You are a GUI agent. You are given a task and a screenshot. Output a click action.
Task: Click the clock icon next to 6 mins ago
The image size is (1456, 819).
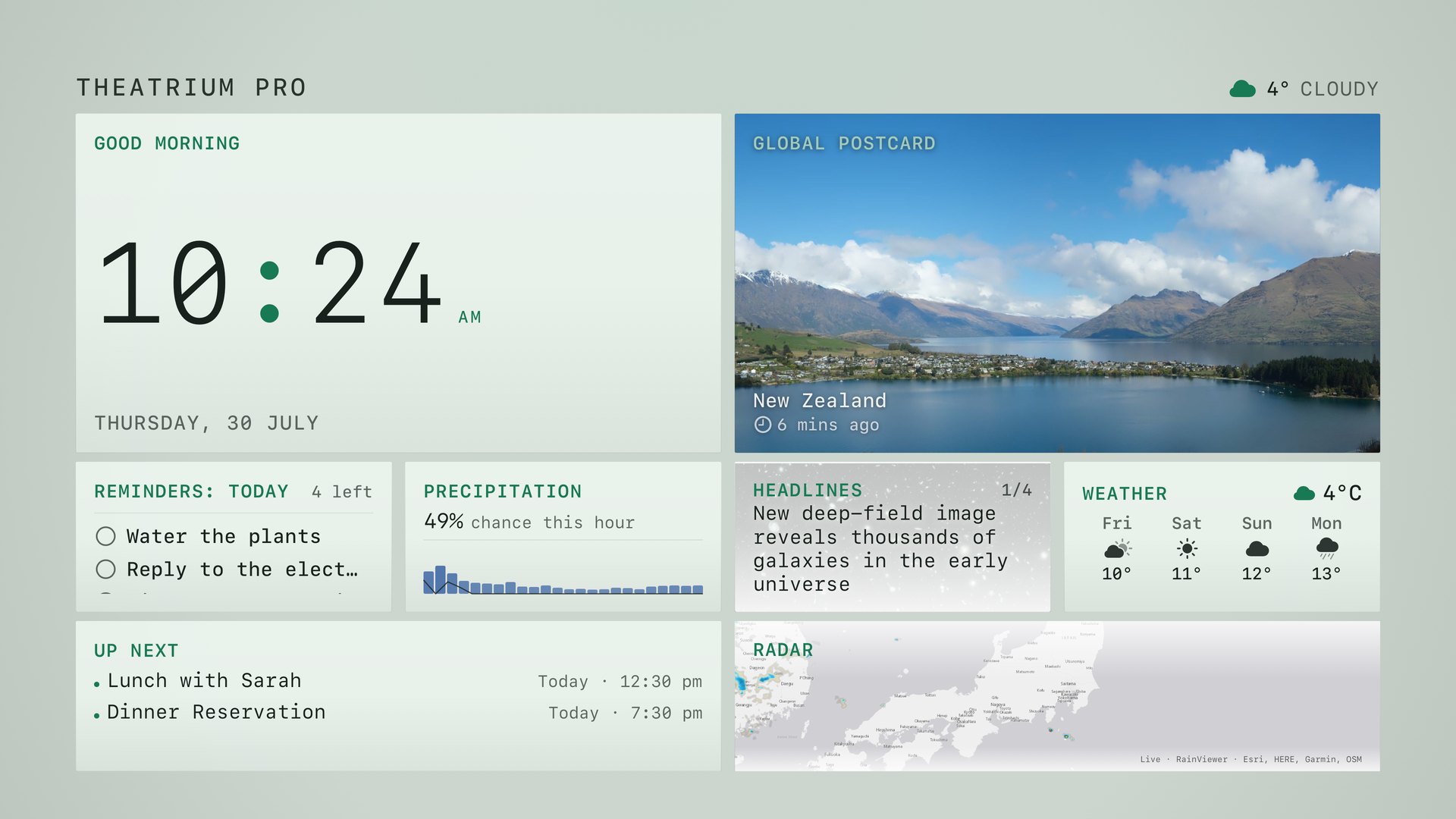762,425
